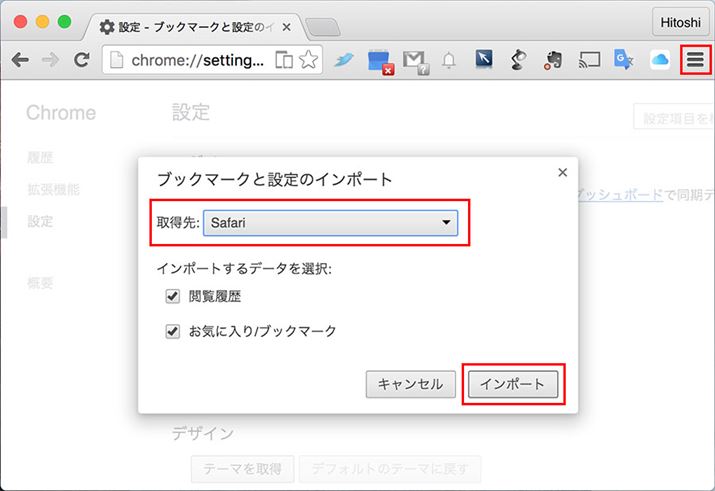The image size is (715, 491).
Task: Toggle the お気に入り/ブックマーク checkbox
Action: (172, 331)
